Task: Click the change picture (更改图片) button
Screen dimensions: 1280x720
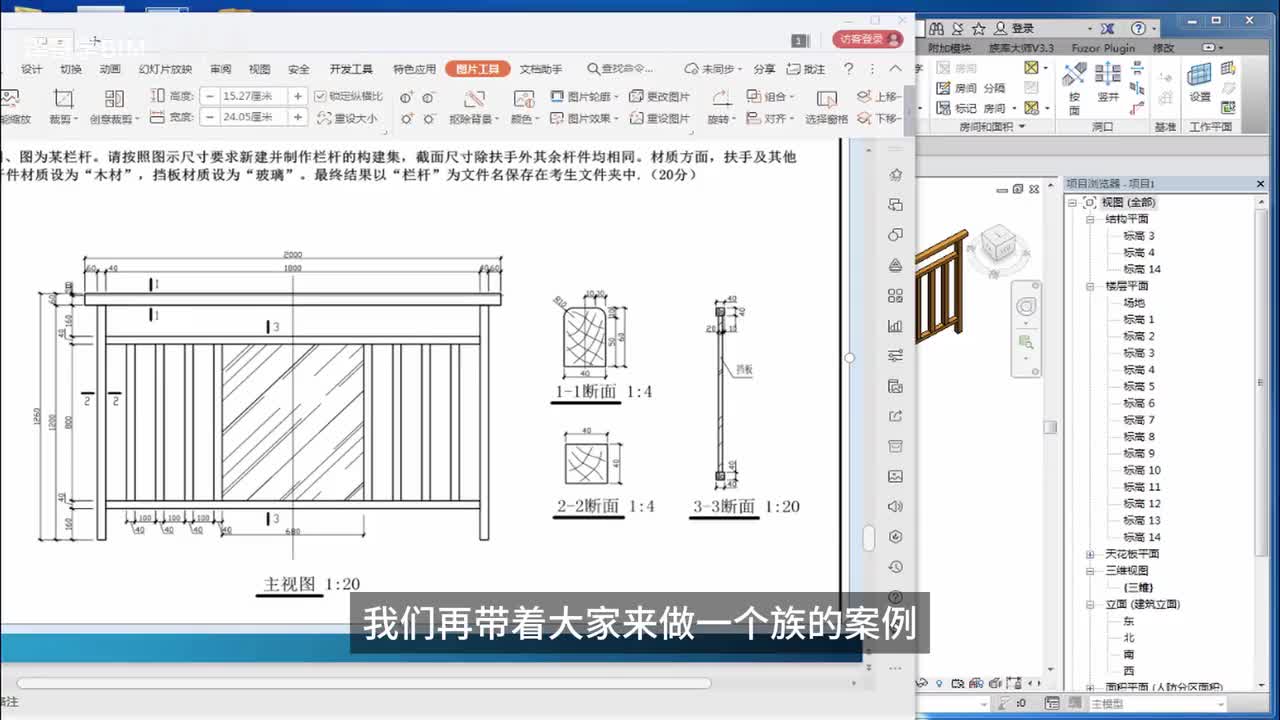Action: coord(659,97)
